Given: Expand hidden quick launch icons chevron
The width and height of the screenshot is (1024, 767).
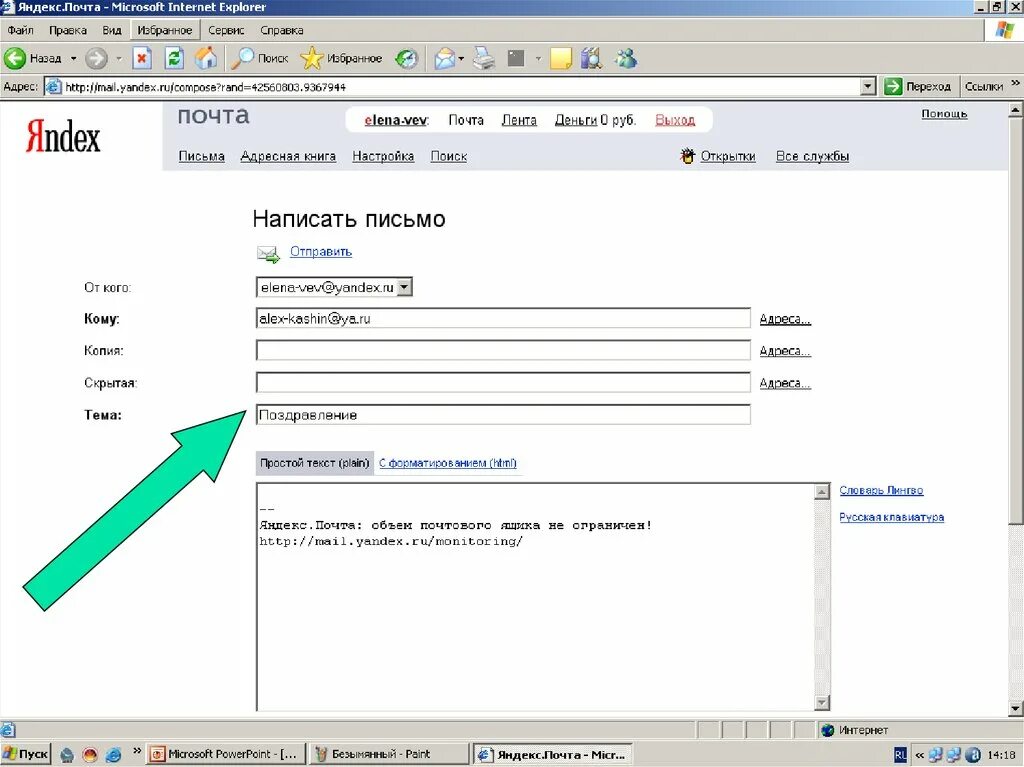Looking at the screenshot, I should (x=136, y=751).
